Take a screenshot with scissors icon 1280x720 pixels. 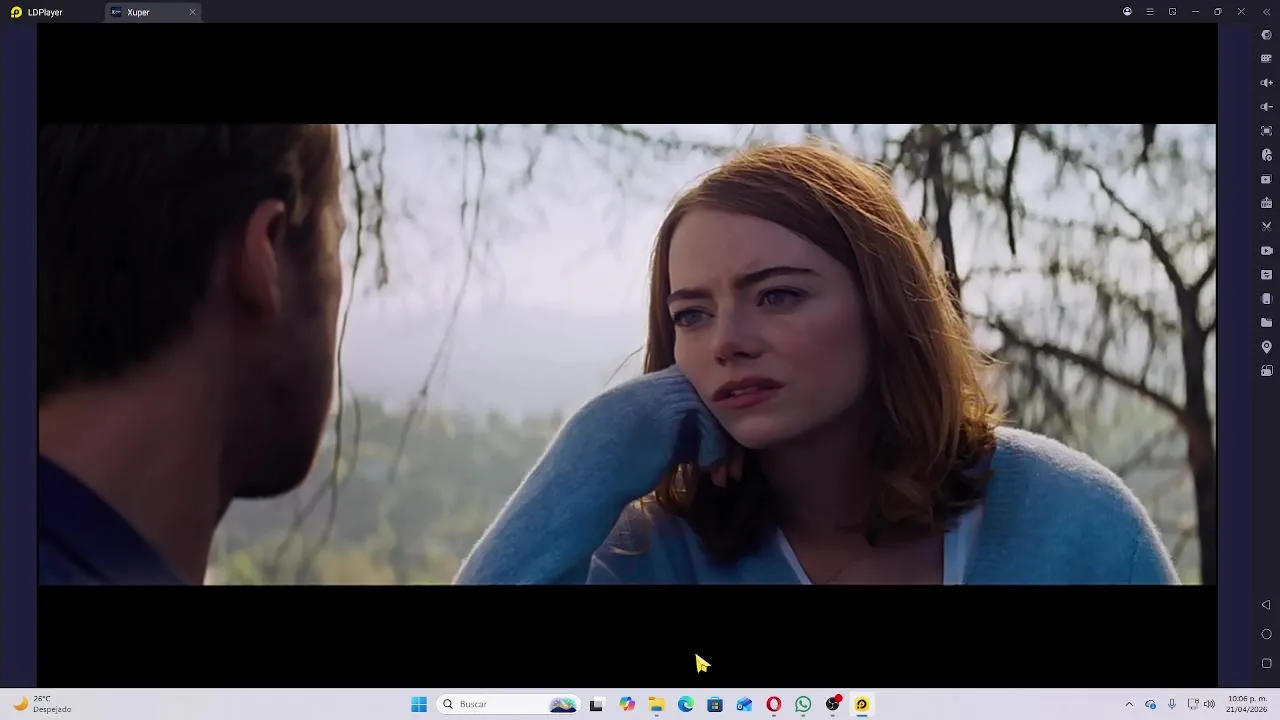1266,227
